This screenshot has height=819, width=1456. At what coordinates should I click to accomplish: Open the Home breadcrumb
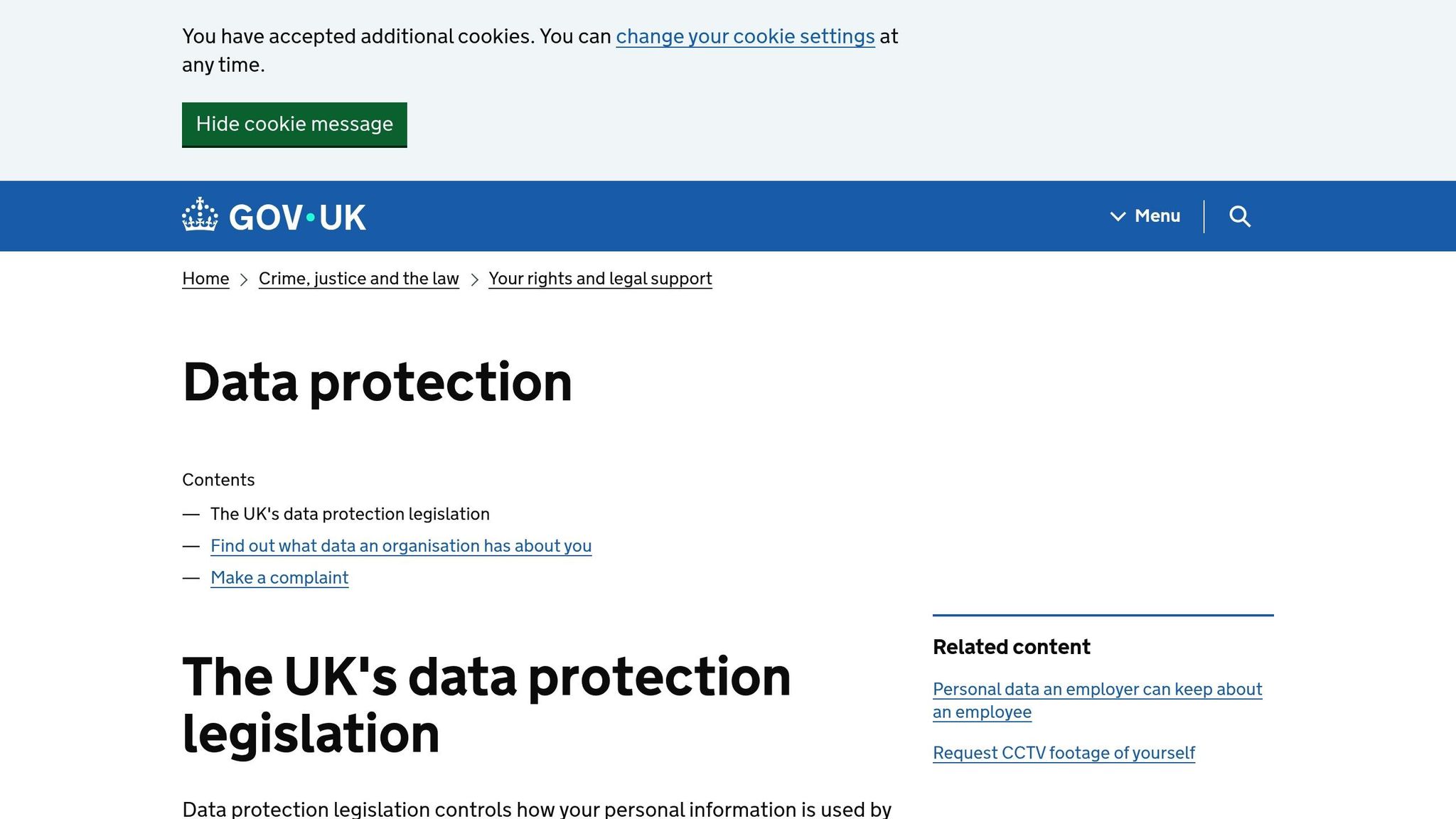205,279
